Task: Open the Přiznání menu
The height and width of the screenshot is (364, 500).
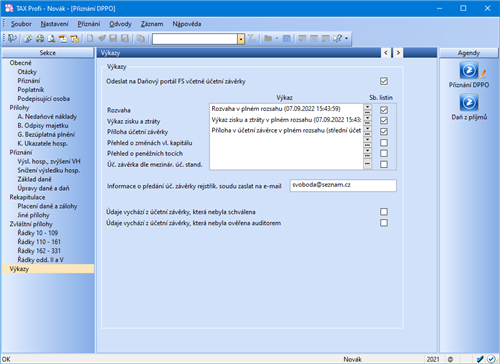Action: click(x=89, y=24)
